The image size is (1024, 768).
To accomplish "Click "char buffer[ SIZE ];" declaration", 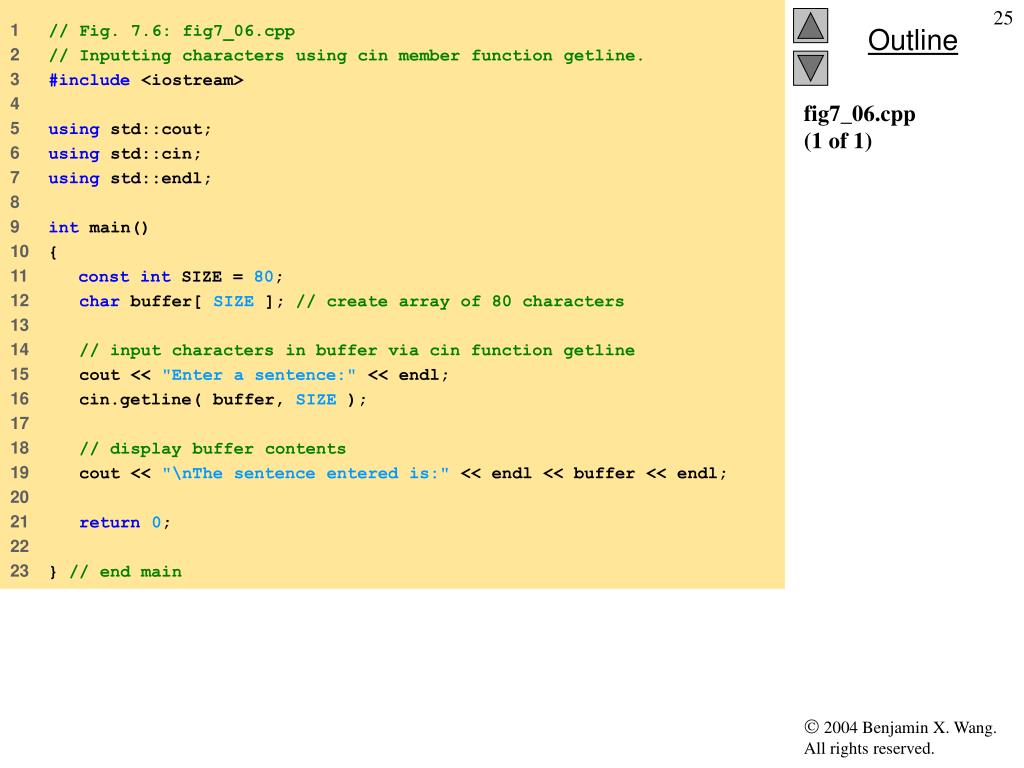I will (x=182, y=302).
